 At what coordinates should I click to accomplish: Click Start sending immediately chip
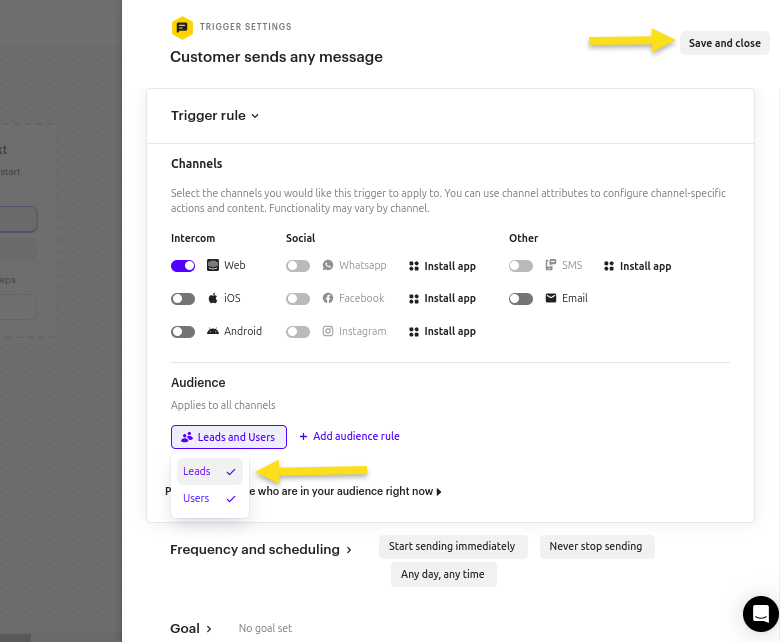tap(453, 547)
